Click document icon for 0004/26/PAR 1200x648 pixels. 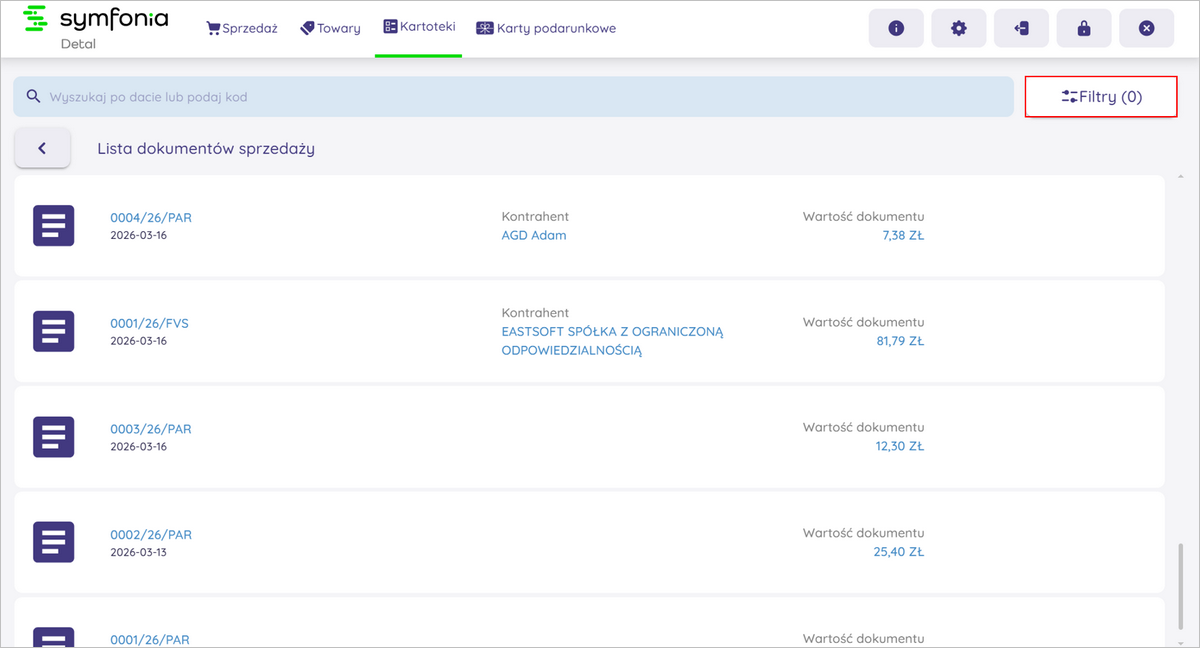coord(54,225)
